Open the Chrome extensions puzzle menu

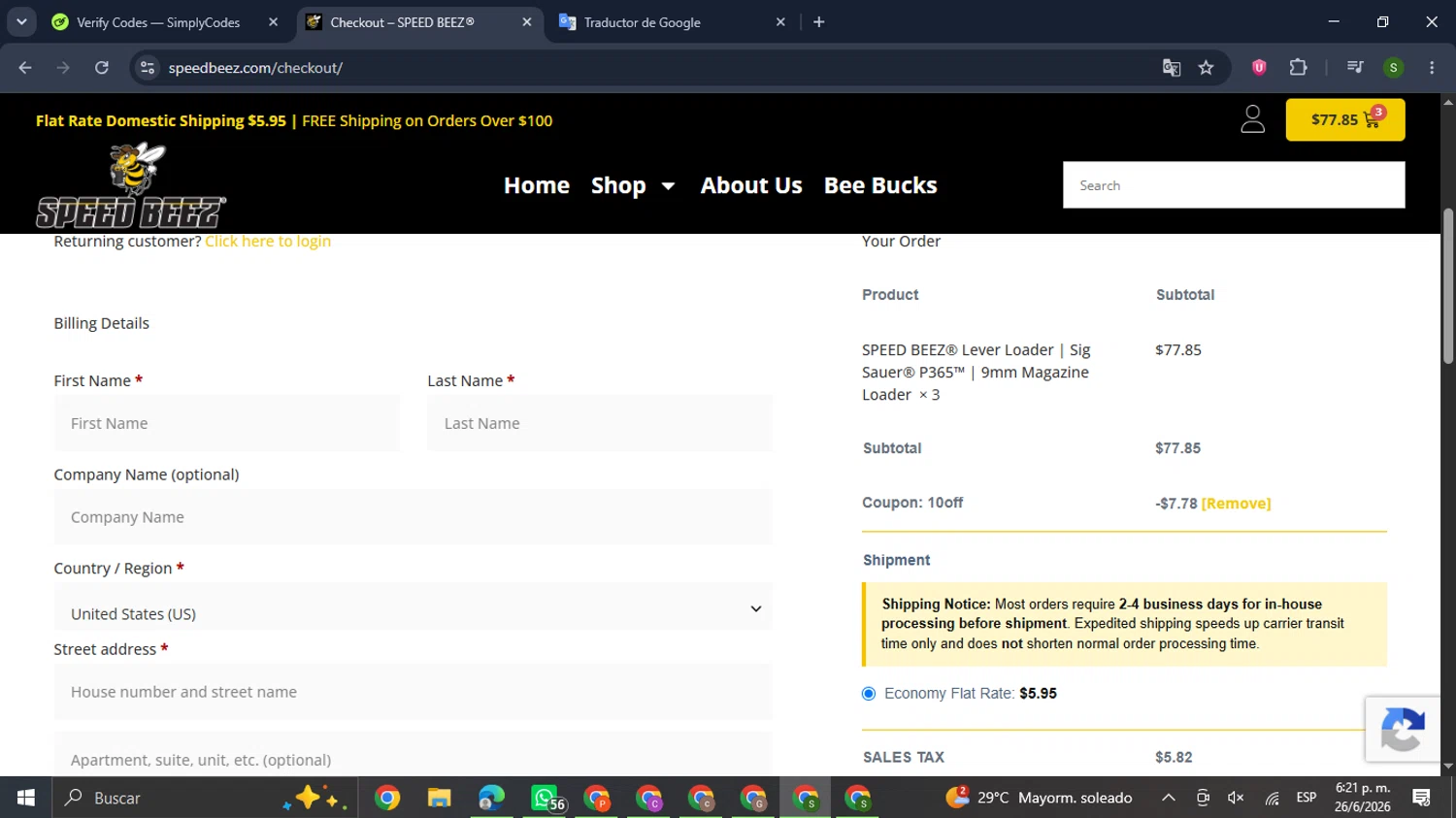coord(1298,68)
